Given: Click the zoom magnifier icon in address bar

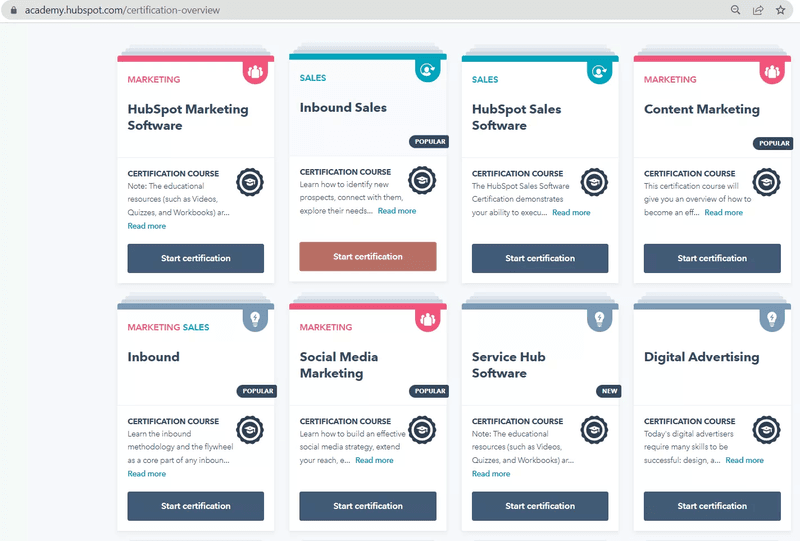Looking at the screenshot, I should (735, 10).
